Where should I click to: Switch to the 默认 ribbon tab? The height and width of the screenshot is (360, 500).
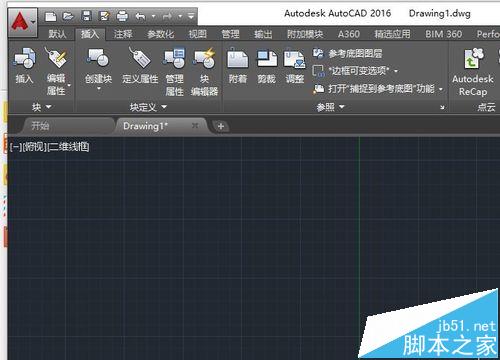(x=57, y=34)
